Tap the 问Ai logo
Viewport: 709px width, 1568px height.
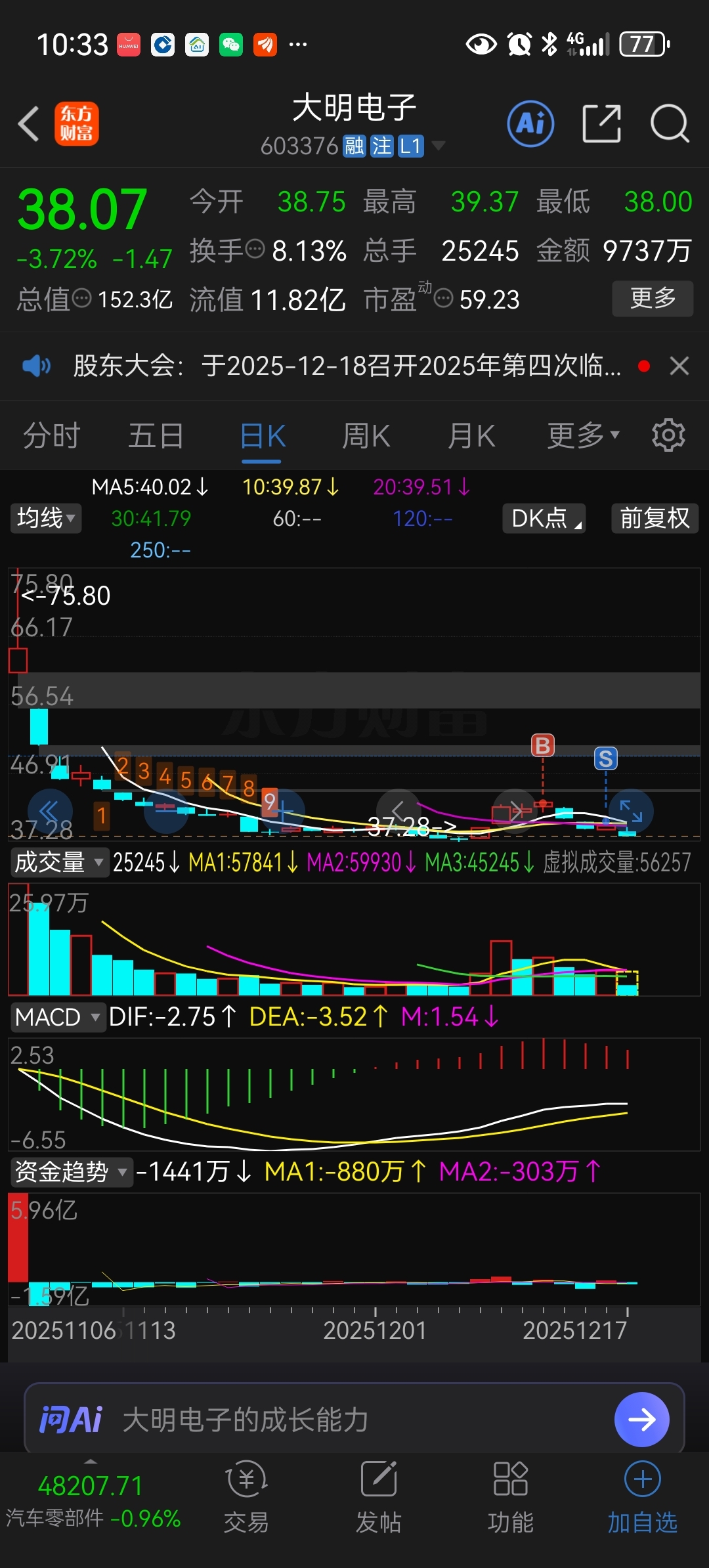[x=71, y=1420]
